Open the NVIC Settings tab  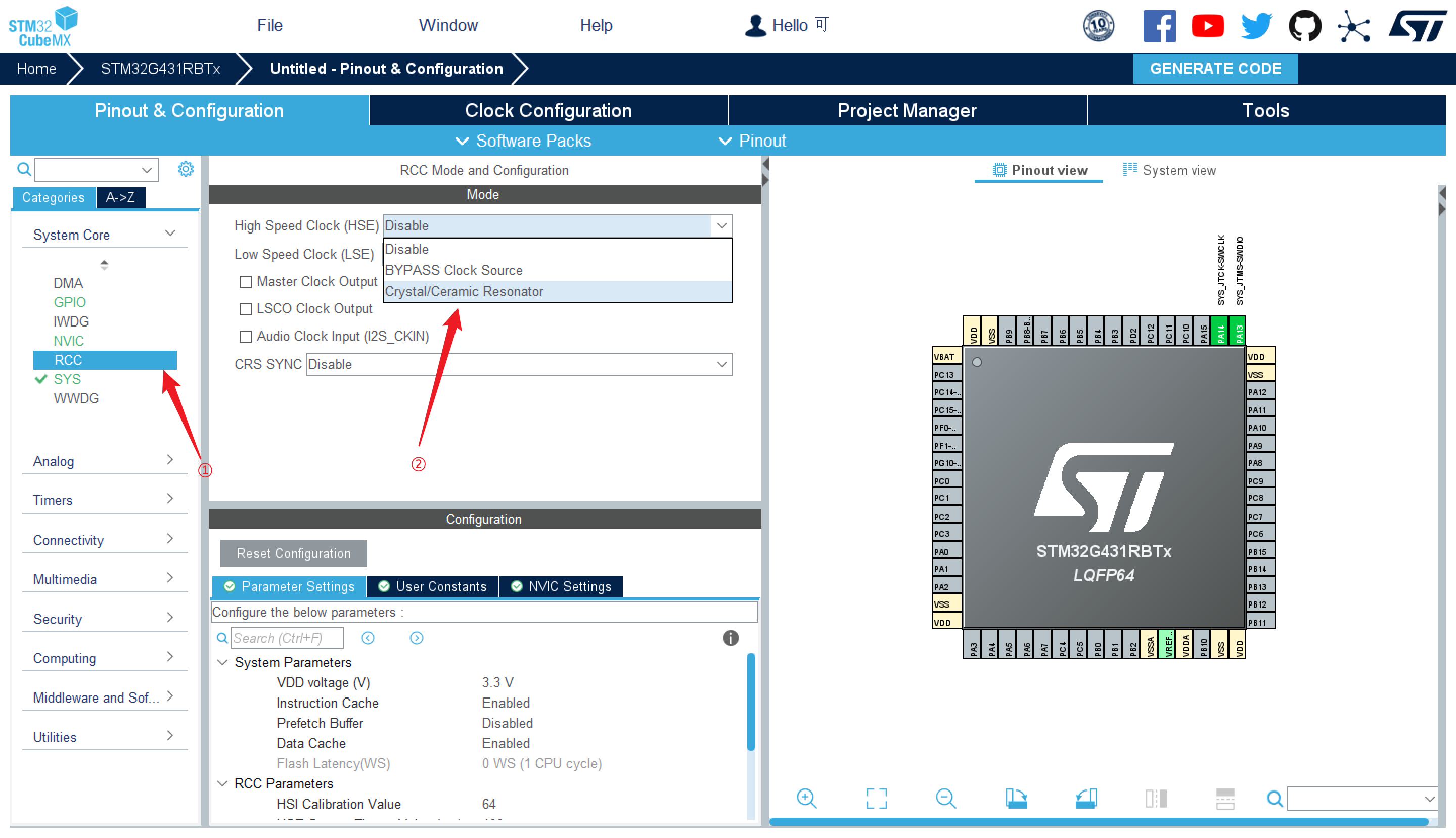[x=561, y=586]
